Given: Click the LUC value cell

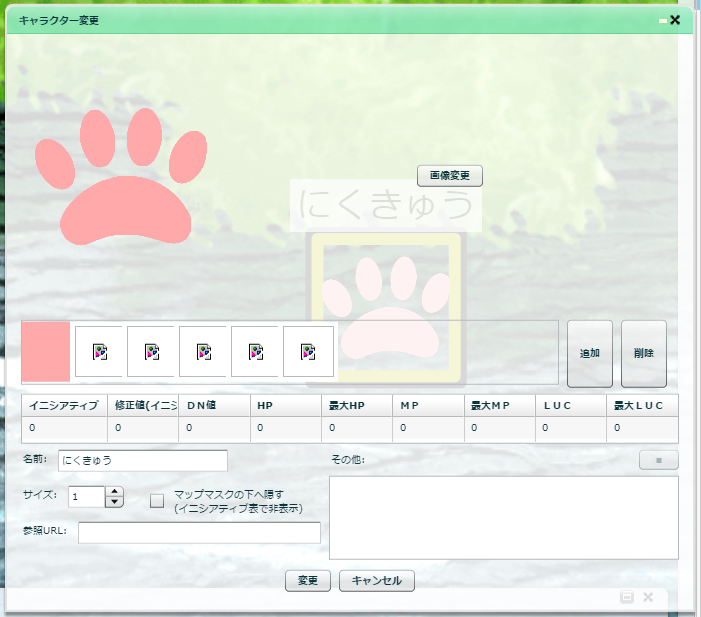Looking at the screenshot, I should [571, 429].
